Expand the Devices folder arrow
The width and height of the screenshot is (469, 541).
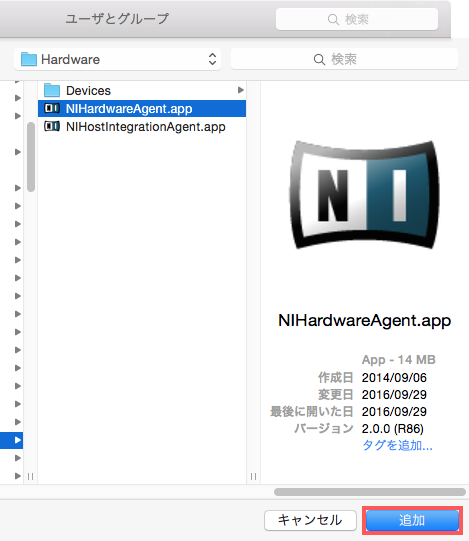[241, 90]
